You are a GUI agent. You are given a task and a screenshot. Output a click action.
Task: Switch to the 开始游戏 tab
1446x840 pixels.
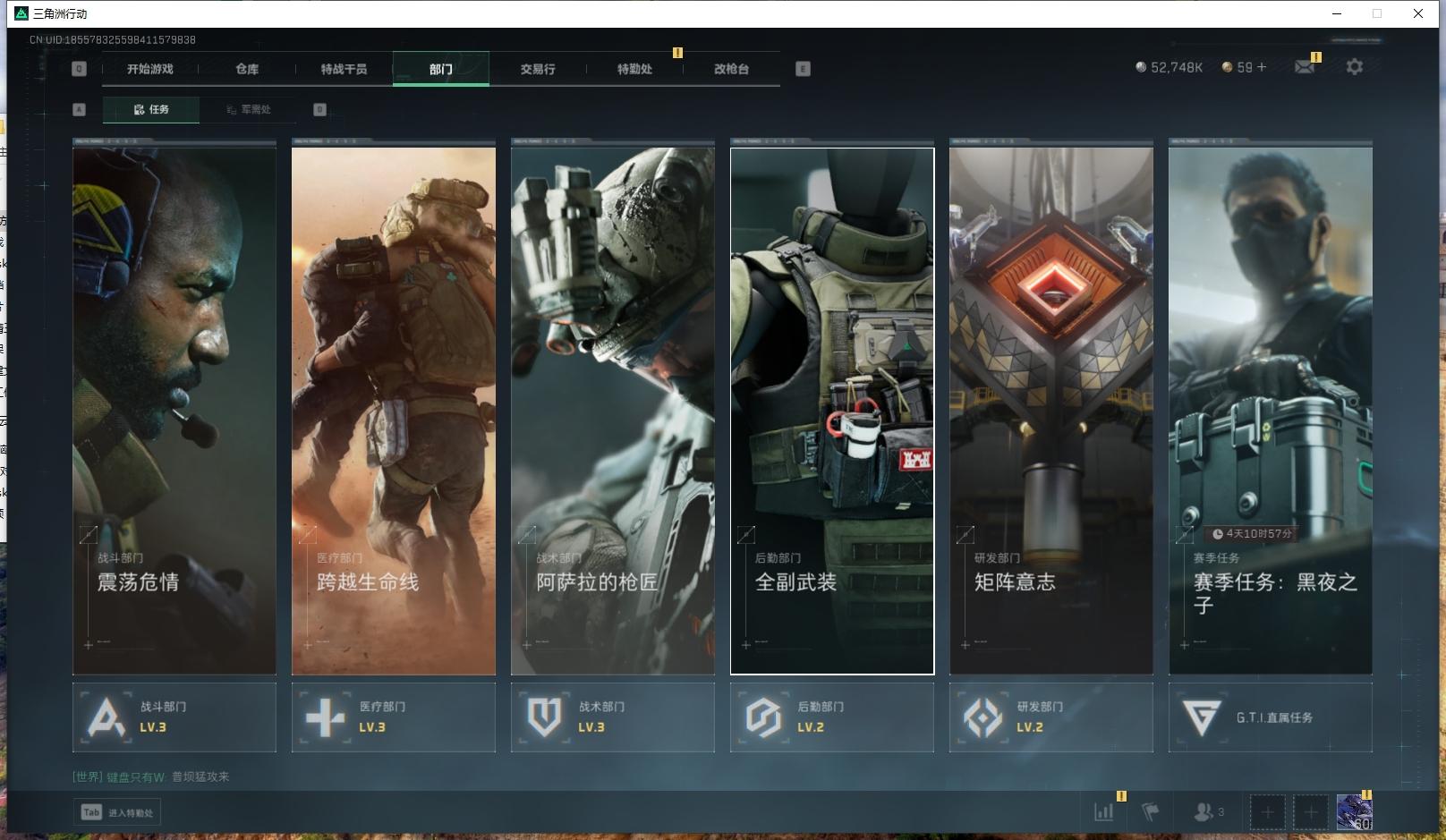(x=150, y=69)
